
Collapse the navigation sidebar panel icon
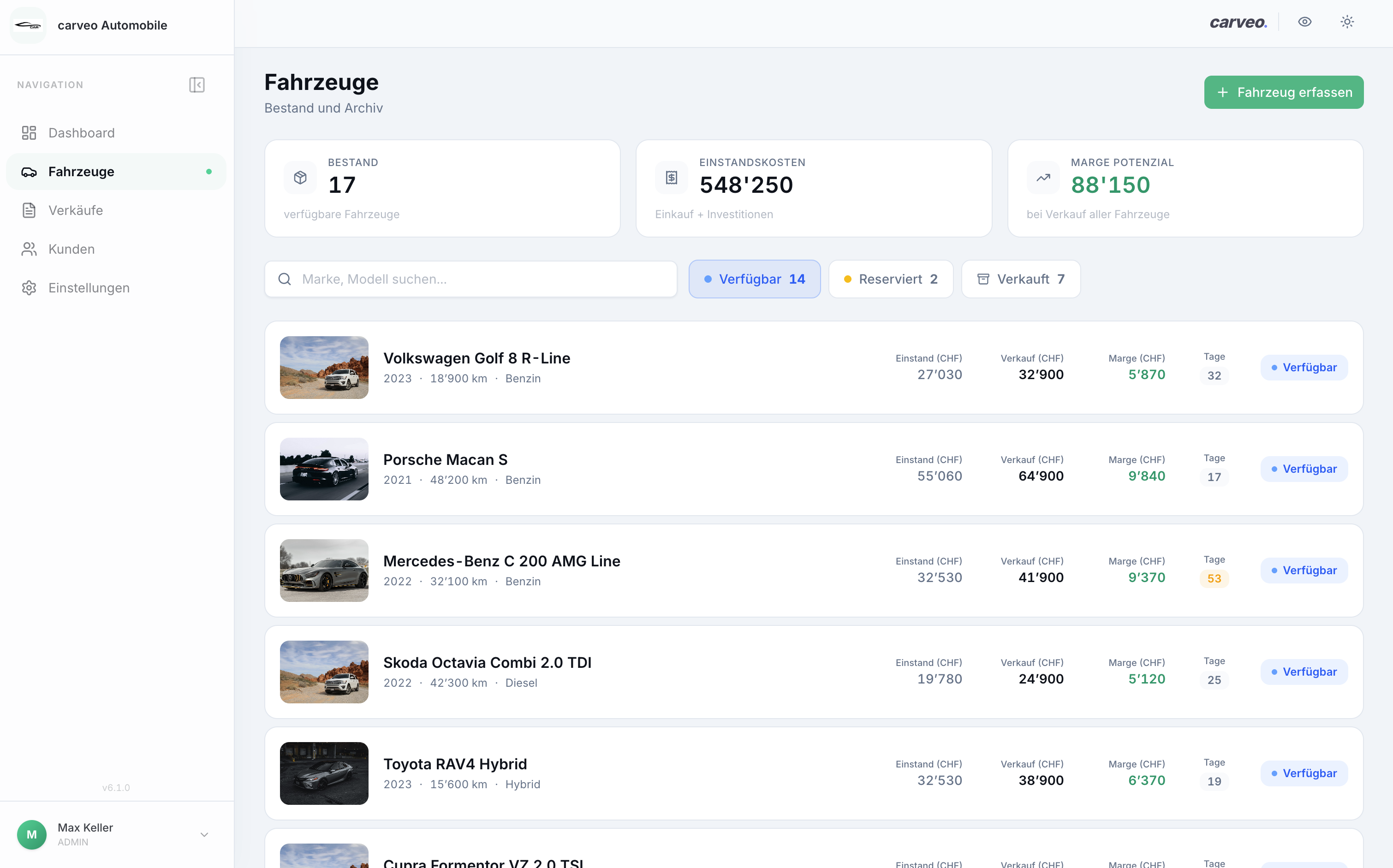[x=196, y=85]
